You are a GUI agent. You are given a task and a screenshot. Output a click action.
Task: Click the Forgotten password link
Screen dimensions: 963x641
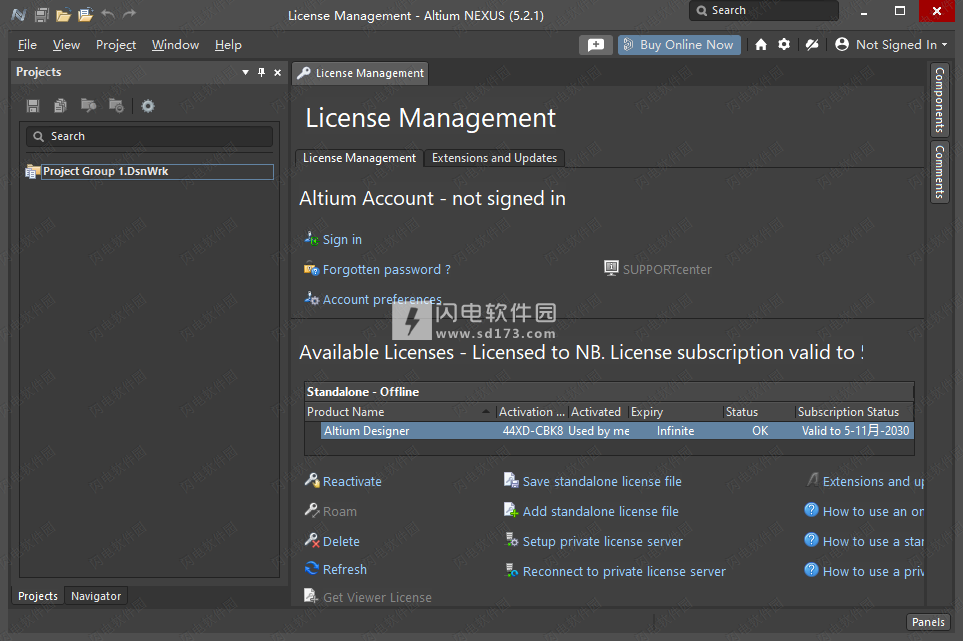pyautogui.click(x=386, y=270)
